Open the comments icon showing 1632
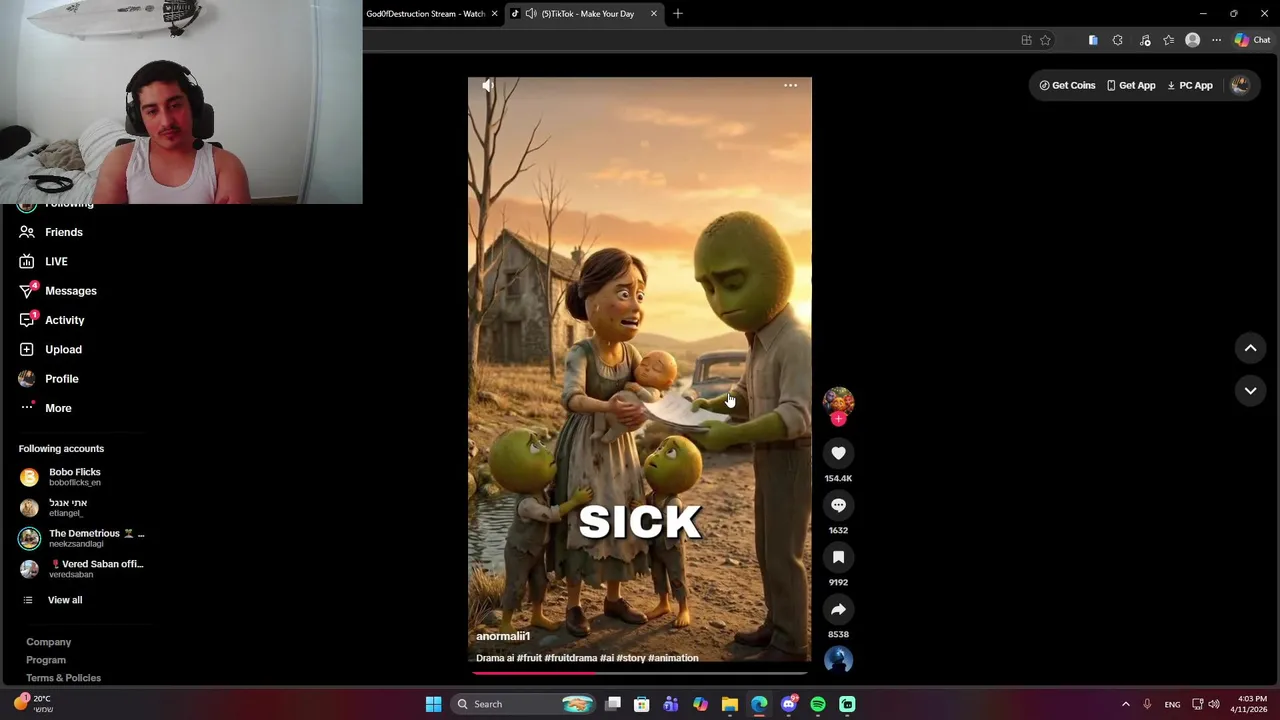The height and width of the screenshot is (720, 1280). 838,505
